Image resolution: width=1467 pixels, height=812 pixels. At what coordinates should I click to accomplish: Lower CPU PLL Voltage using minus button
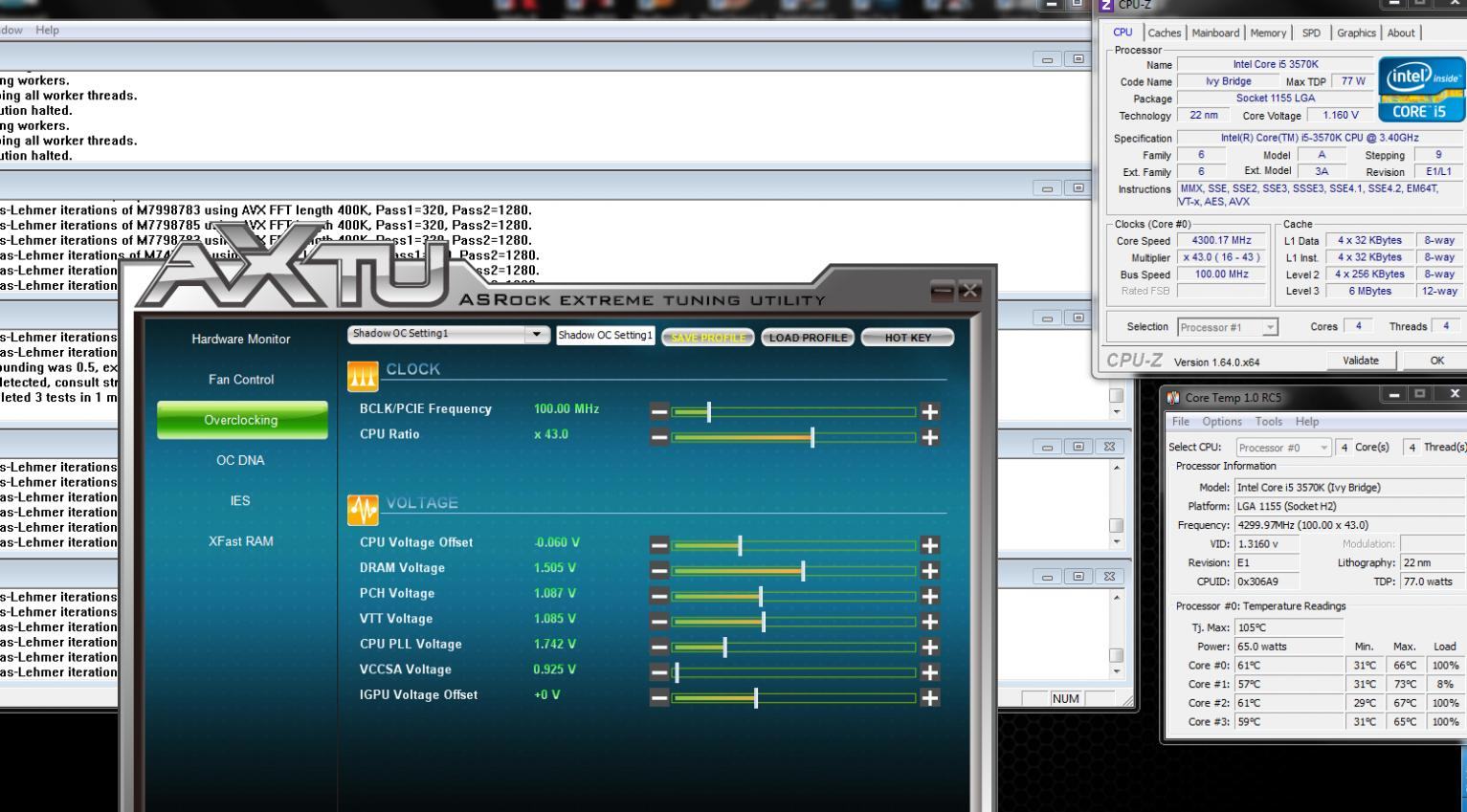tap(659, 647)
